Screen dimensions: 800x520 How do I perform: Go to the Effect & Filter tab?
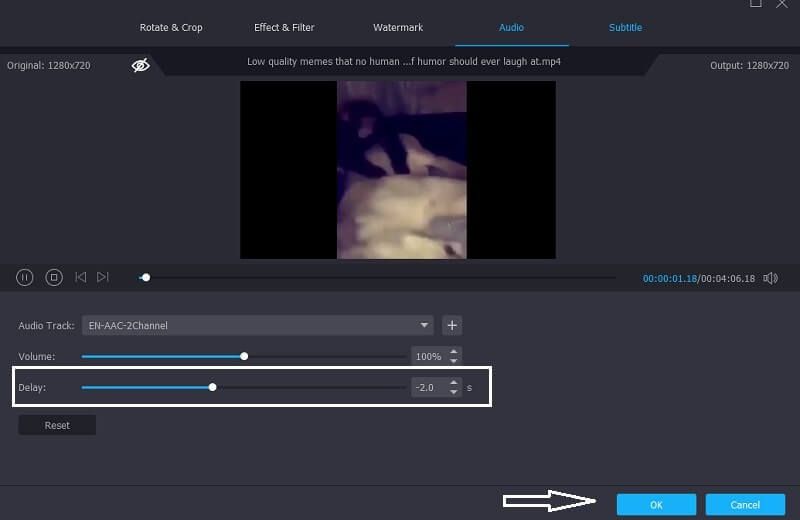click(x=284, y=28)
